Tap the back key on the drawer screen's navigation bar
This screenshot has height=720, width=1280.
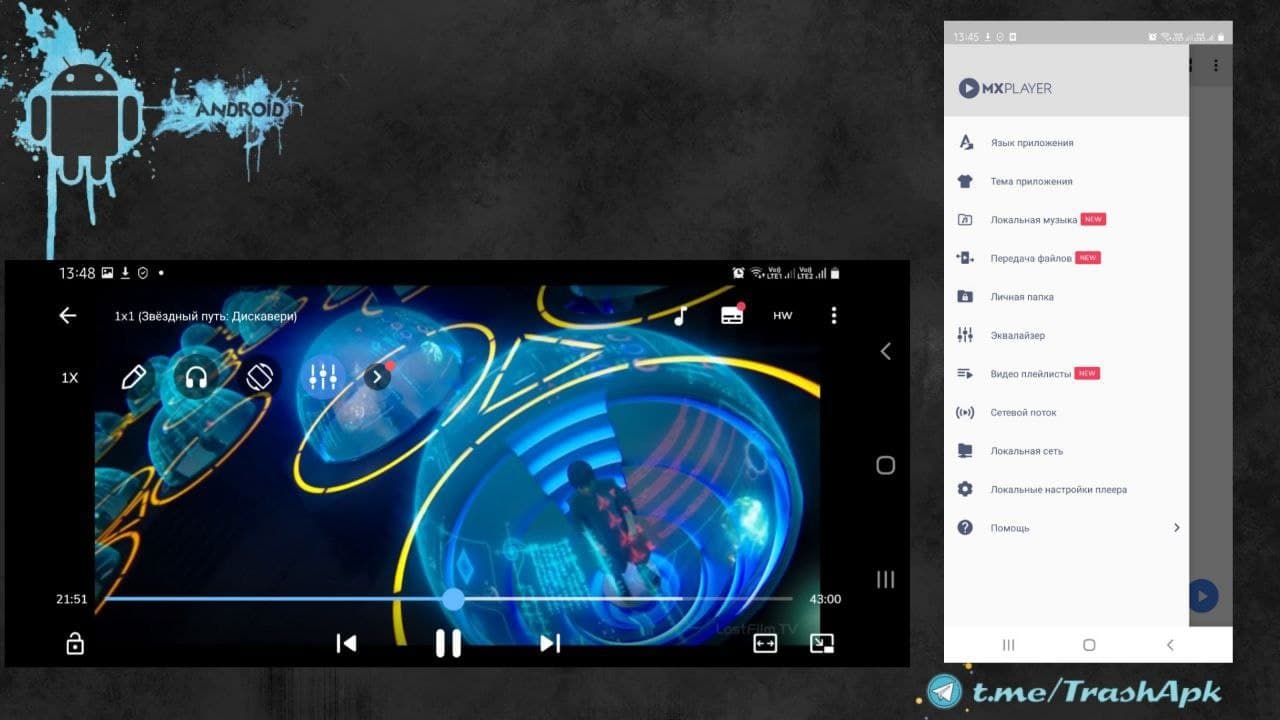coord(1170,646)
